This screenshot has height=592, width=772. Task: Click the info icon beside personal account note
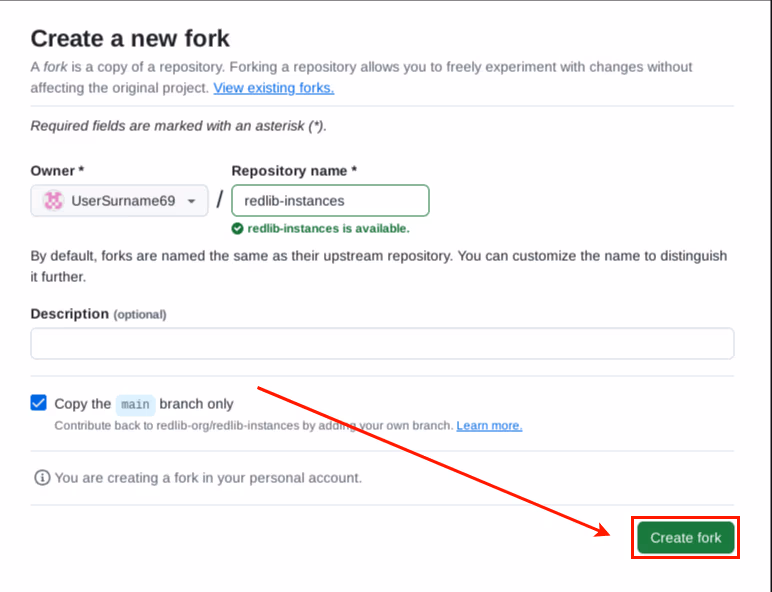(42, 478)
